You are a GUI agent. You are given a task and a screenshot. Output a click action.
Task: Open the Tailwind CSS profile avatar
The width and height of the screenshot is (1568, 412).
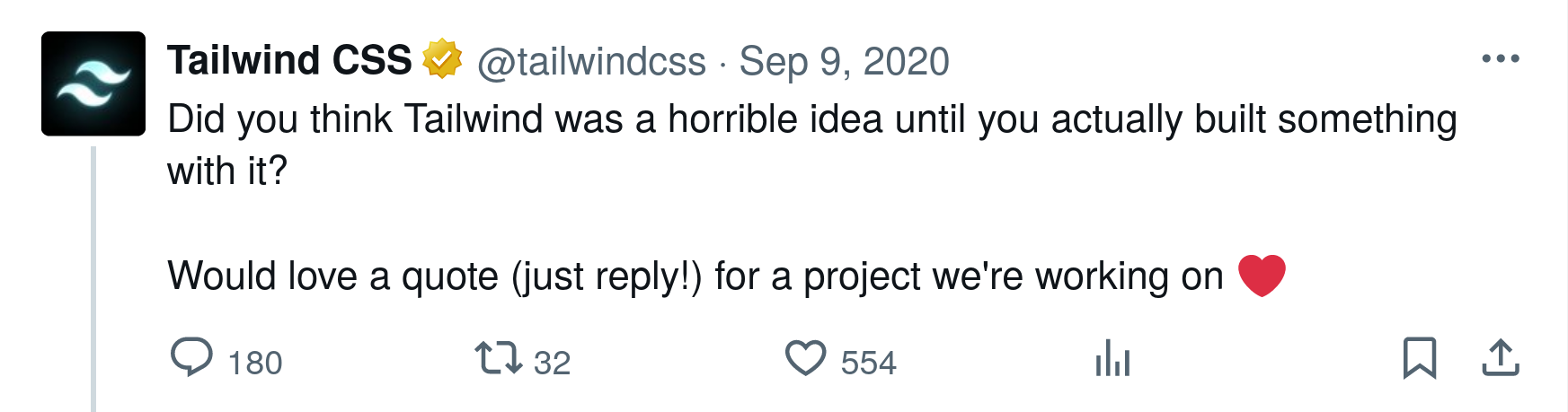pos(93,83)
